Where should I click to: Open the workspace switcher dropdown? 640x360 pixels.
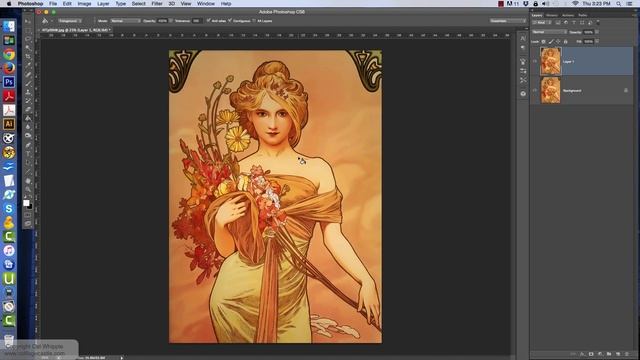point(508,20)
